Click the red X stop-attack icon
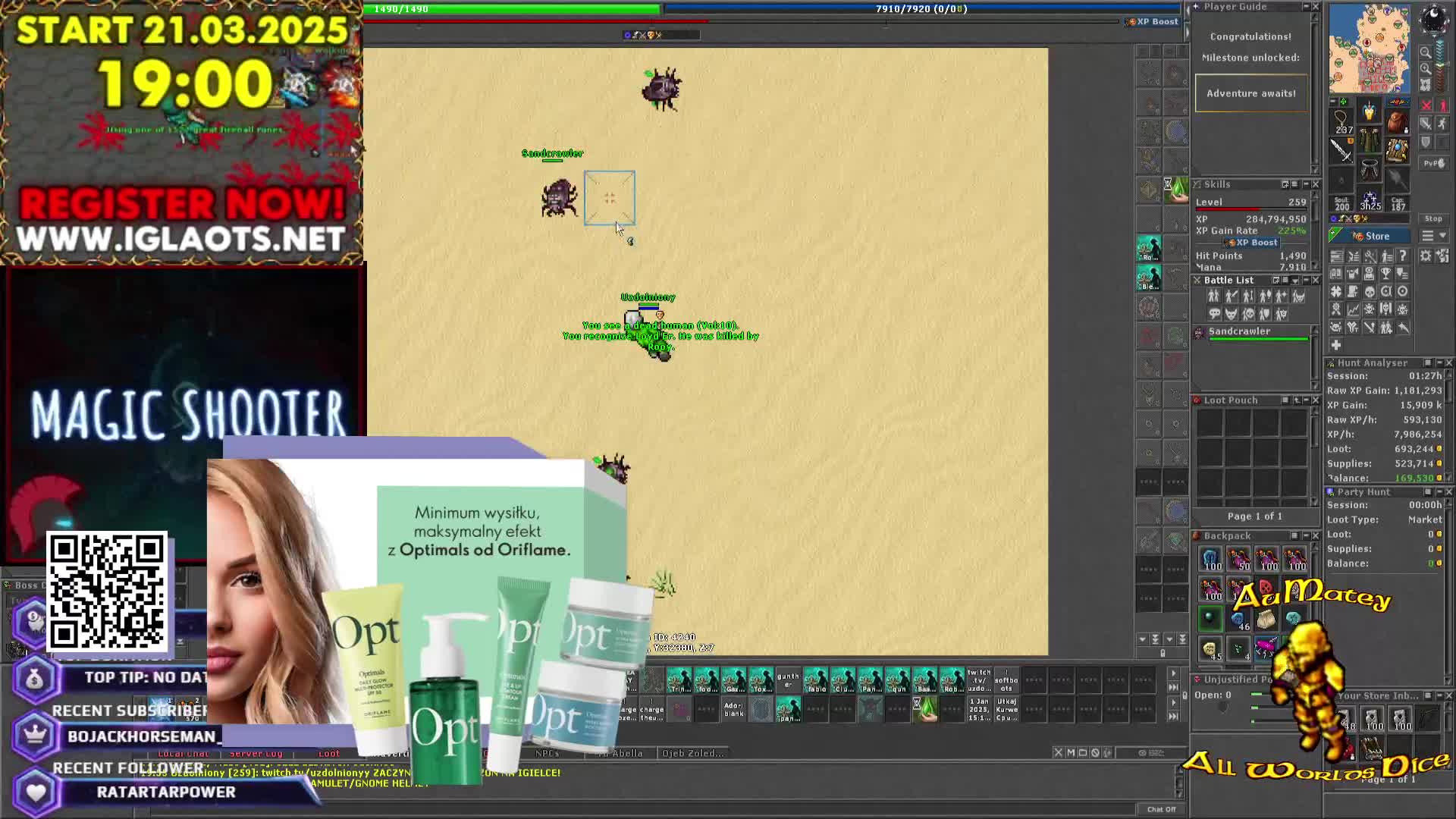The width and height of the screenshot is (1456, 819). tap(1426, 105)
